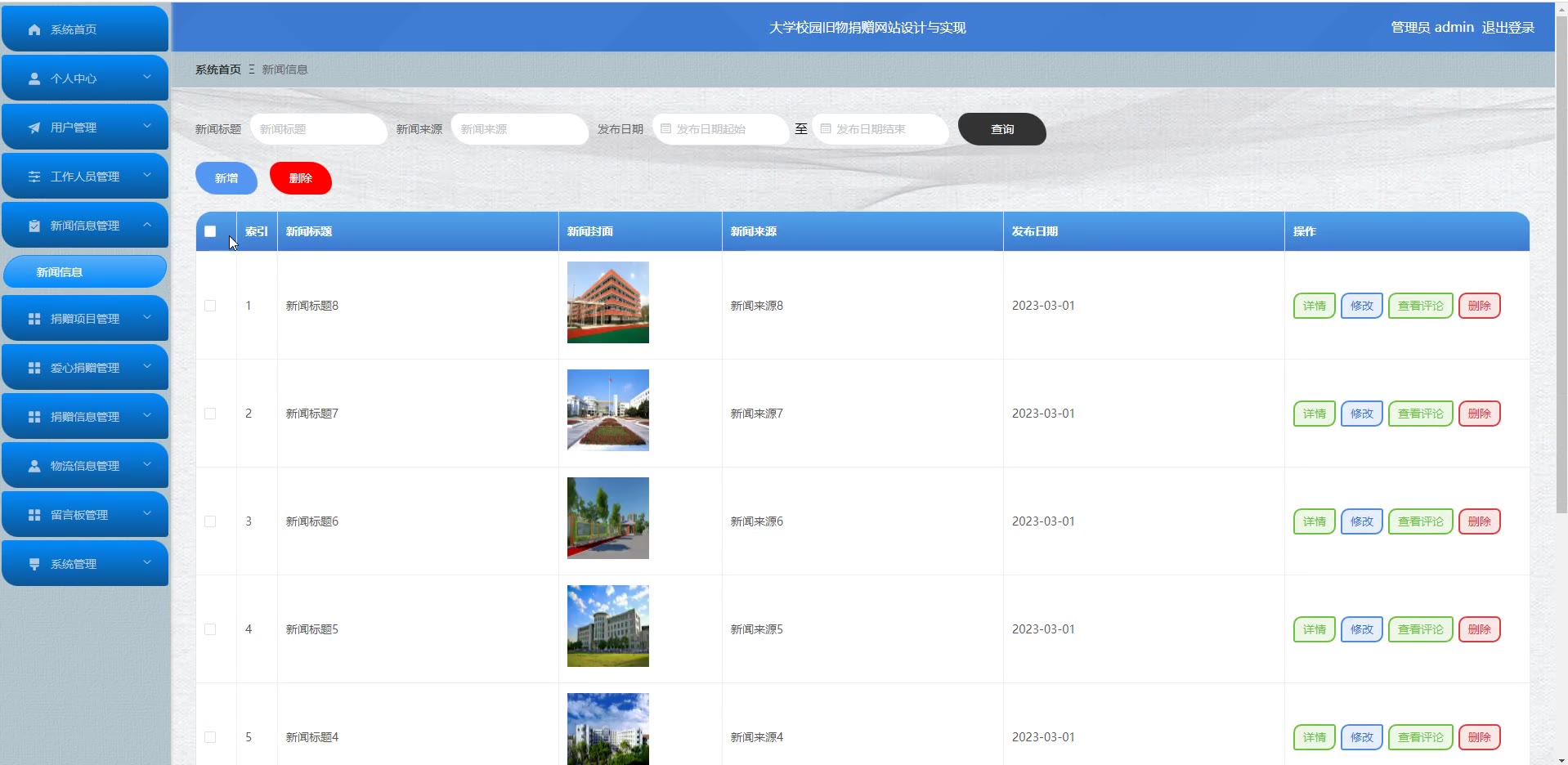Click the 新闻来源 search input
This screenshot has width=1568, height=765.
(520, 129)
